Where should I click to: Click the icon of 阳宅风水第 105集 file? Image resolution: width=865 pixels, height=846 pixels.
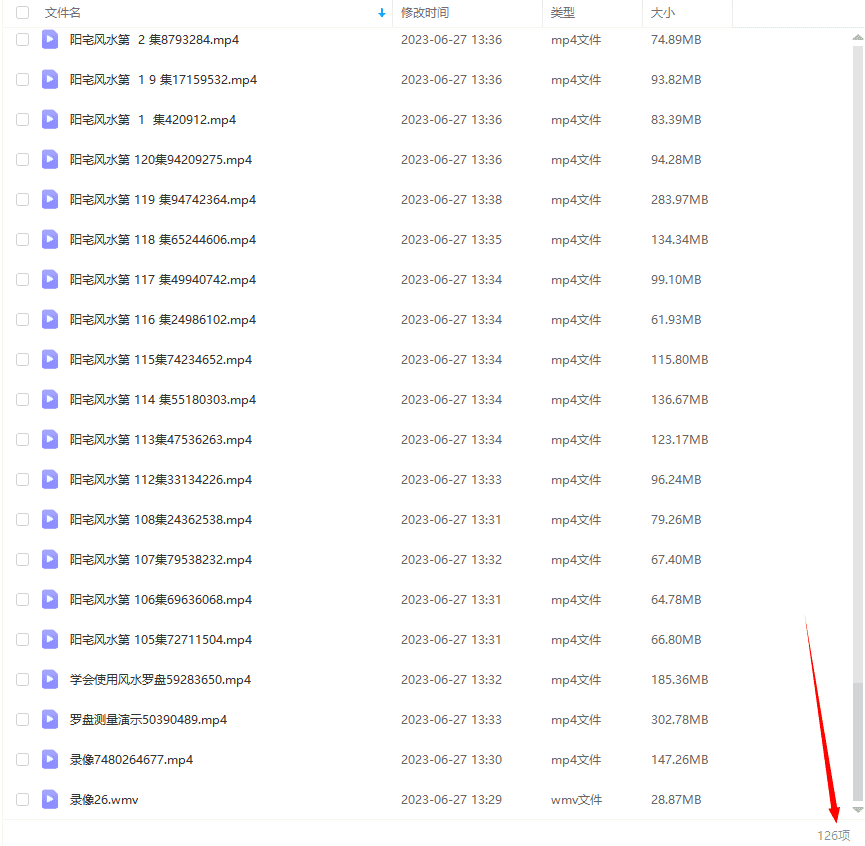[x=50, y=639]
